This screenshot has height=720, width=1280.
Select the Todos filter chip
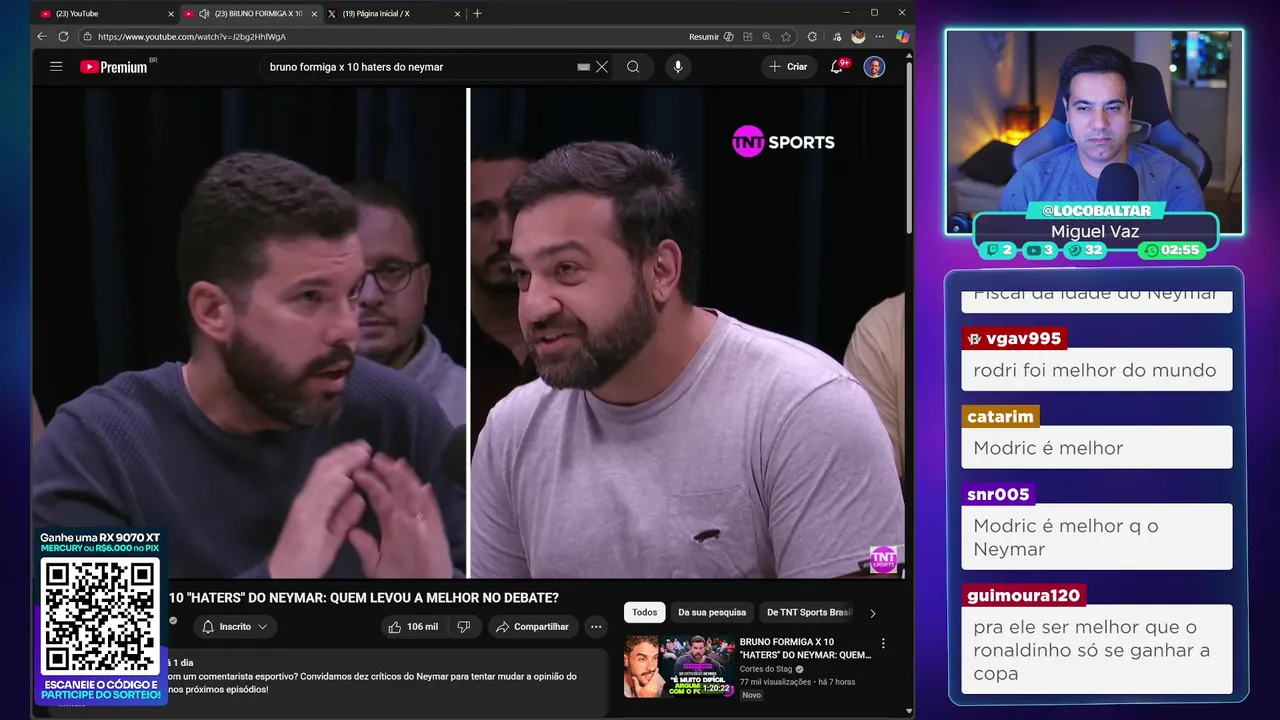click(x=645, y=612)
